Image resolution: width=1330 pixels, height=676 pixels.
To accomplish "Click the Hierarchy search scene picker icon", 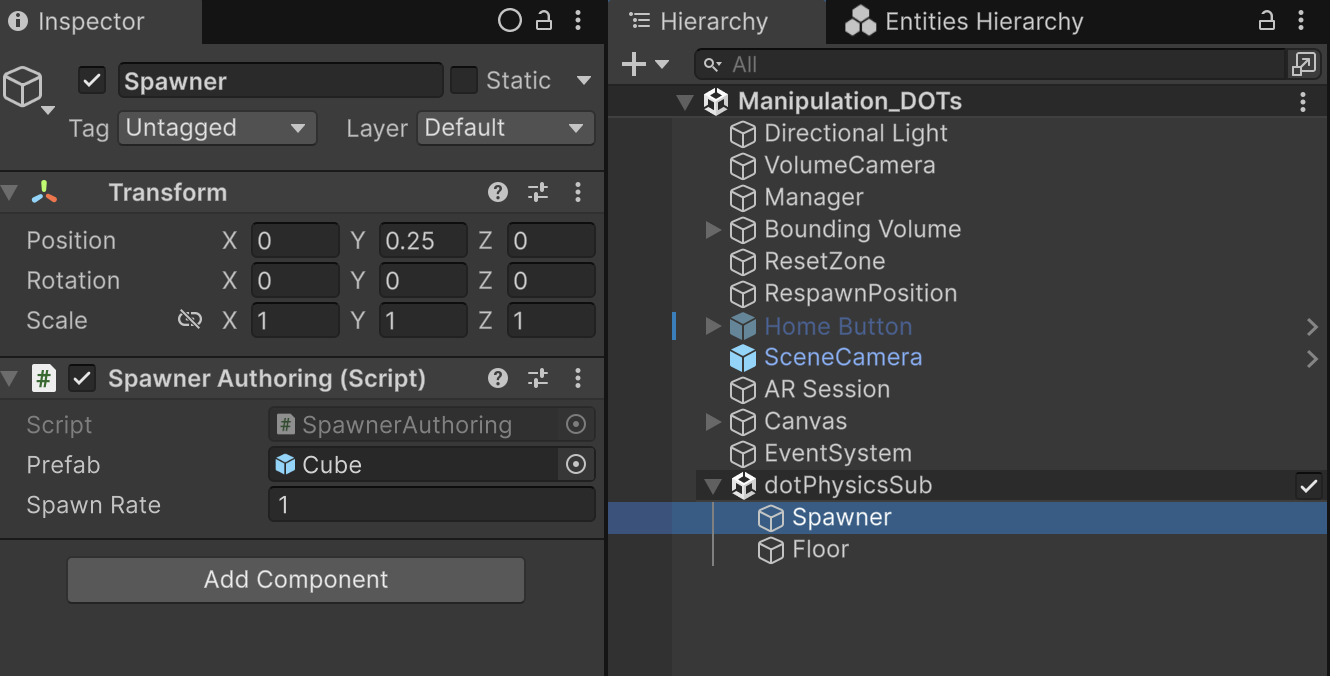I will tap(1303, 65).
